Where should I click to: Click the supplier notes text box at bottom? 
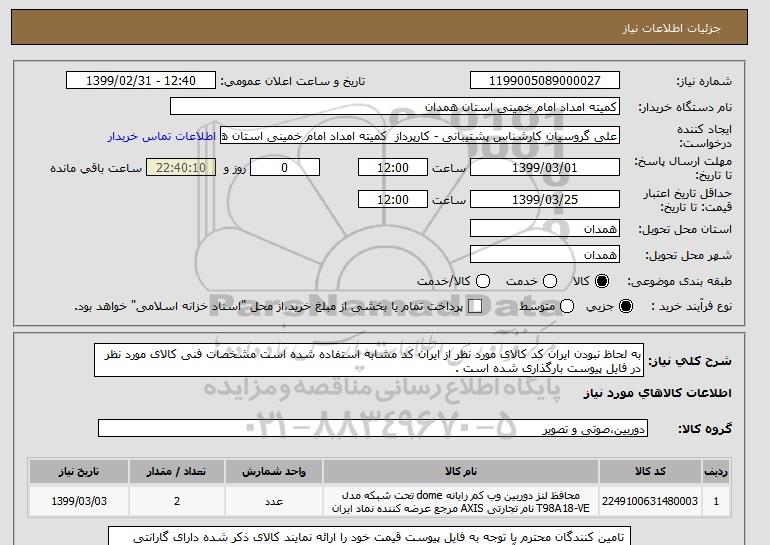[x=369, y=536]
